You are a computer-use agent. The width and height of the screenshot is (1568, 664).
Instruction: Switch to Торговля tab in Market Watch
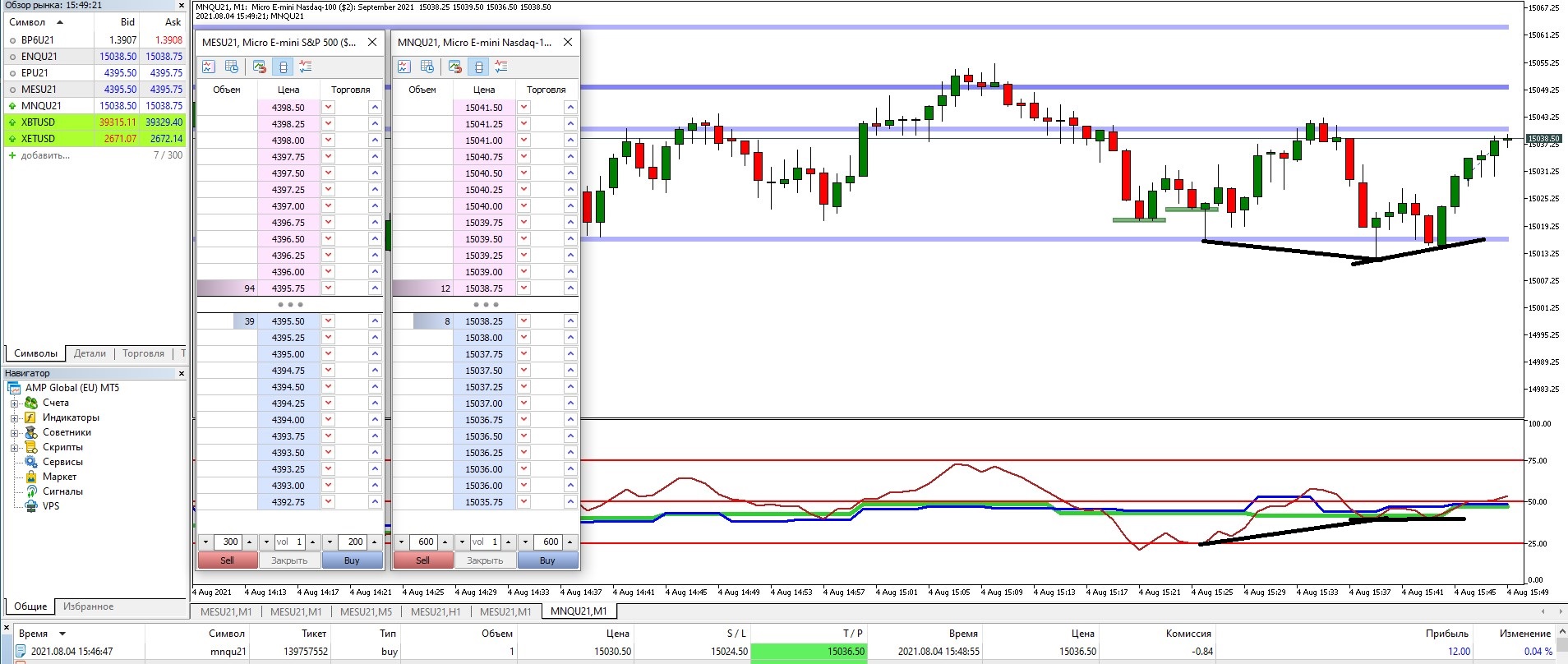(143, 353)
